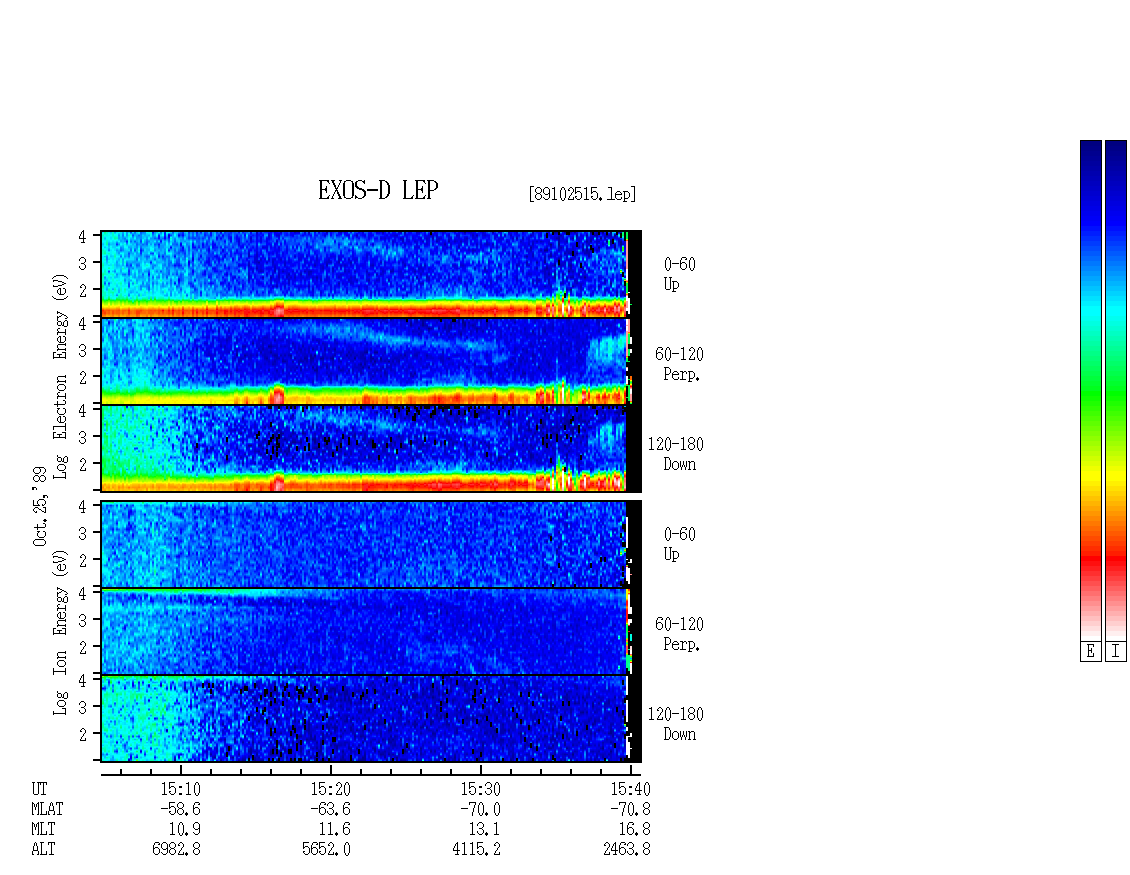The width and height of the screenshot is (1130, 875).
Task: Click the ALT value 4115.2
Action: (x=476, y=849)
